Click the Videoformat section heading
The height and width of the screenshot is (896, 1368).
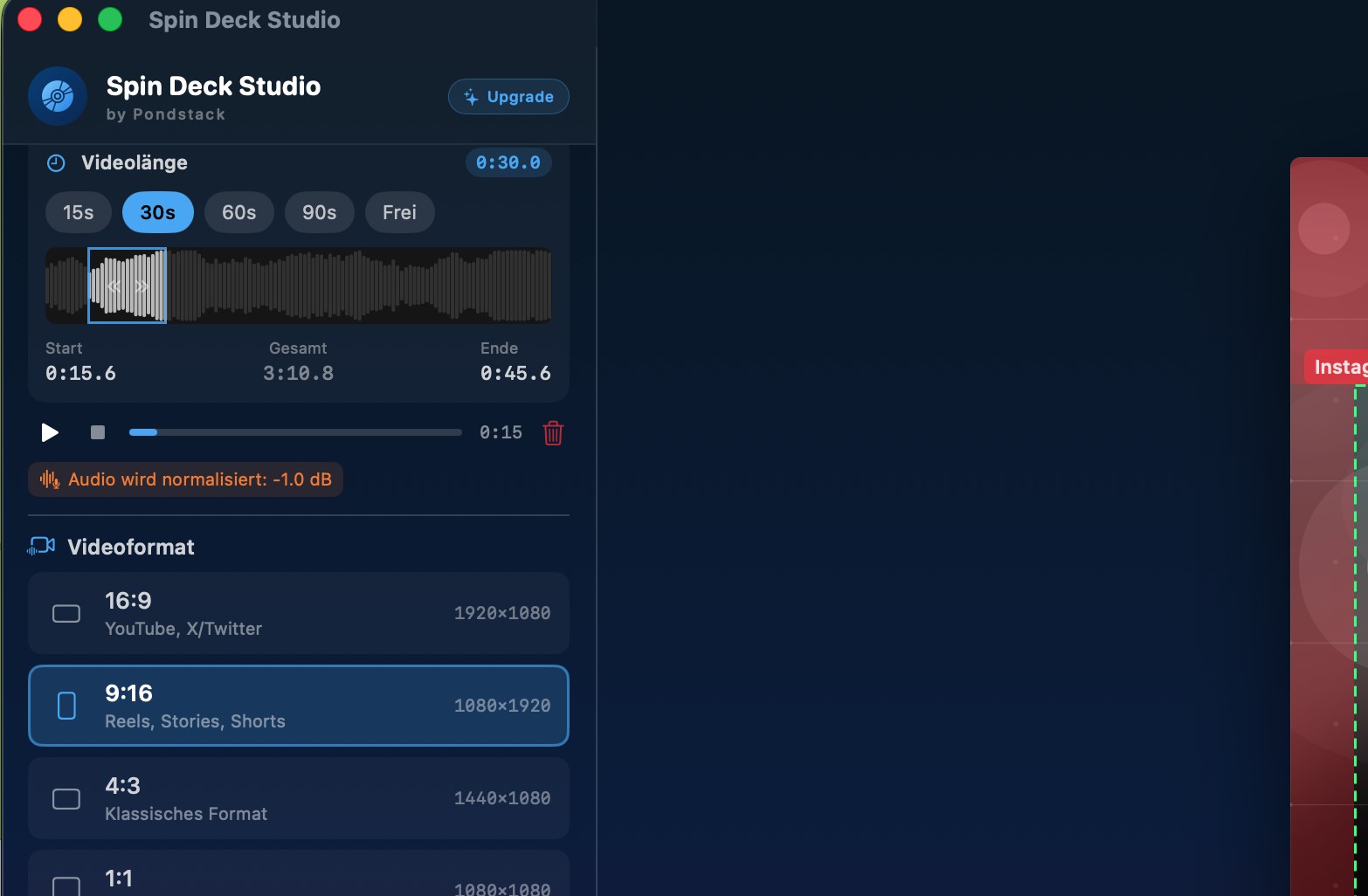point(131,547)
